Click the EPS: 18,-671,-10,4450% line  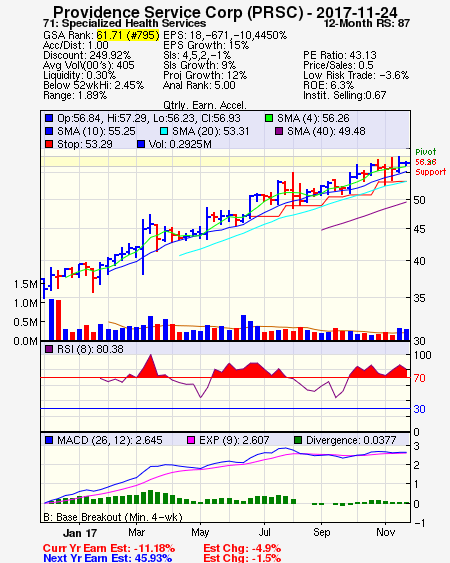point(225,35)
